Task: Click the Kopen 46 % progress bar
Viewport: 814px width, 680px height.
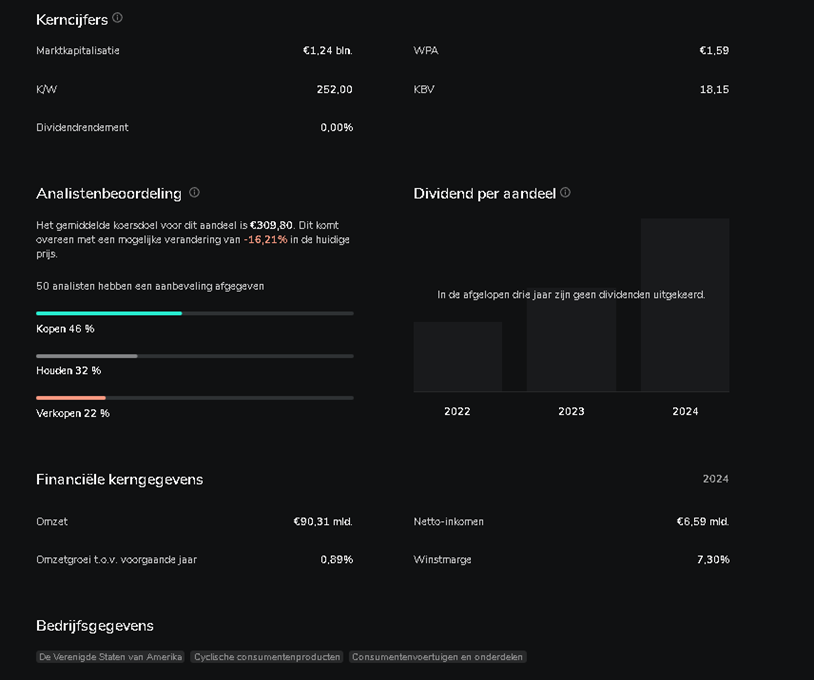Action: click(x=194, y=313)
